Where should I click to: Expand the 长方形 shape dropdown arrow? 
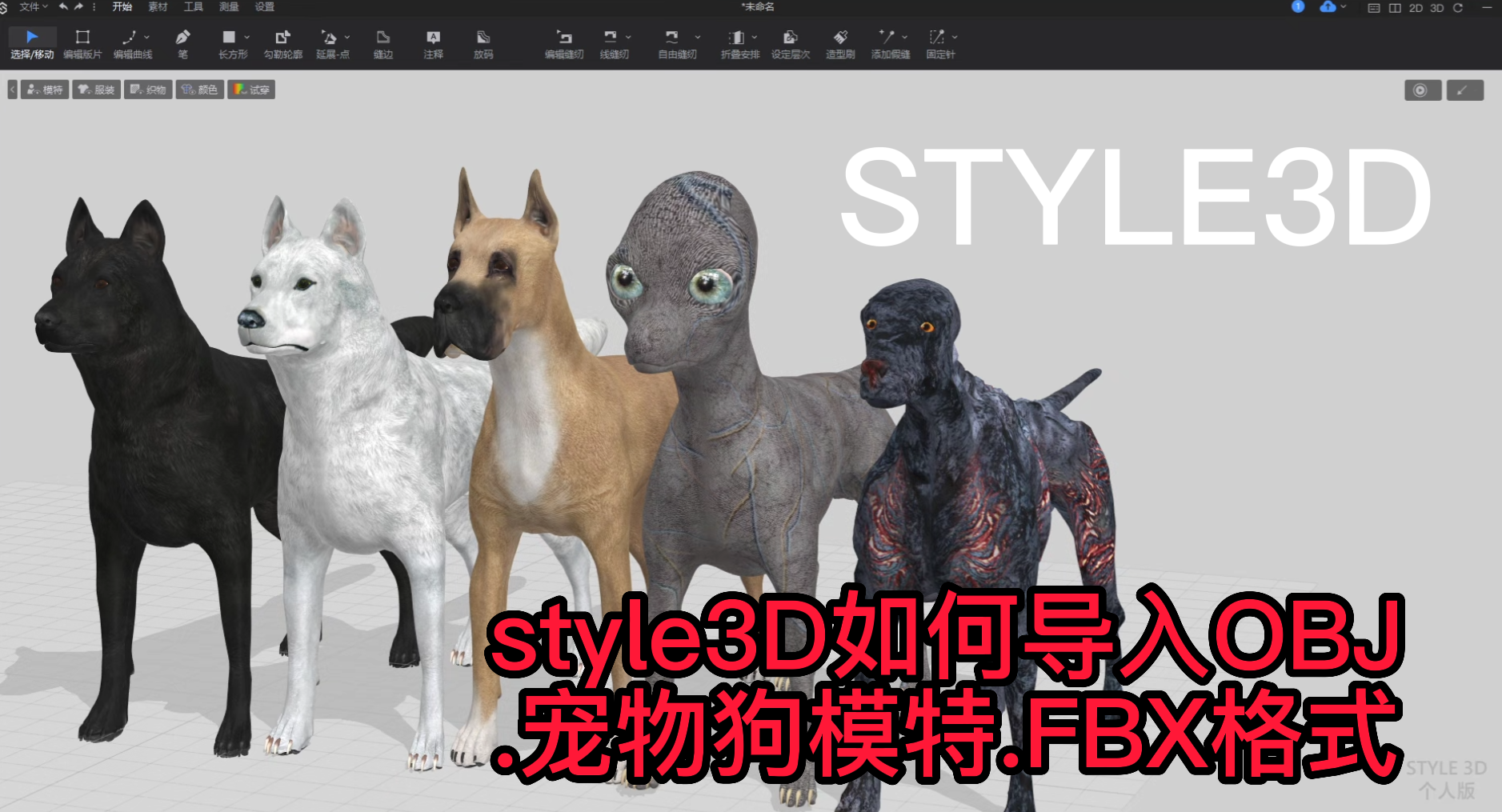pos(246,37)
